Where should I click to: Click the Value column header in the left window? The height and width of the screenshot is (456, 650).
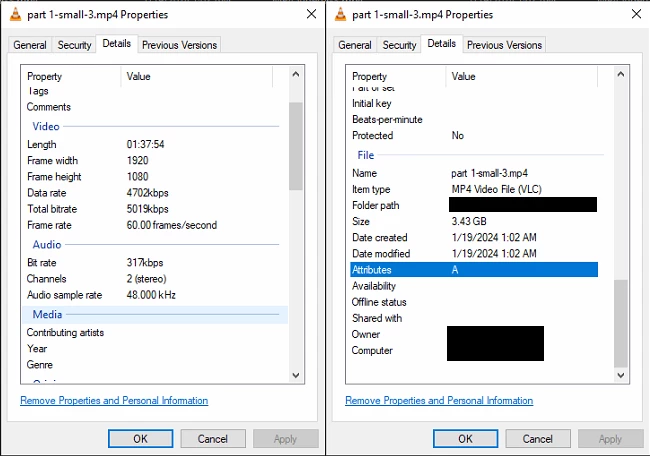point(197,76)
